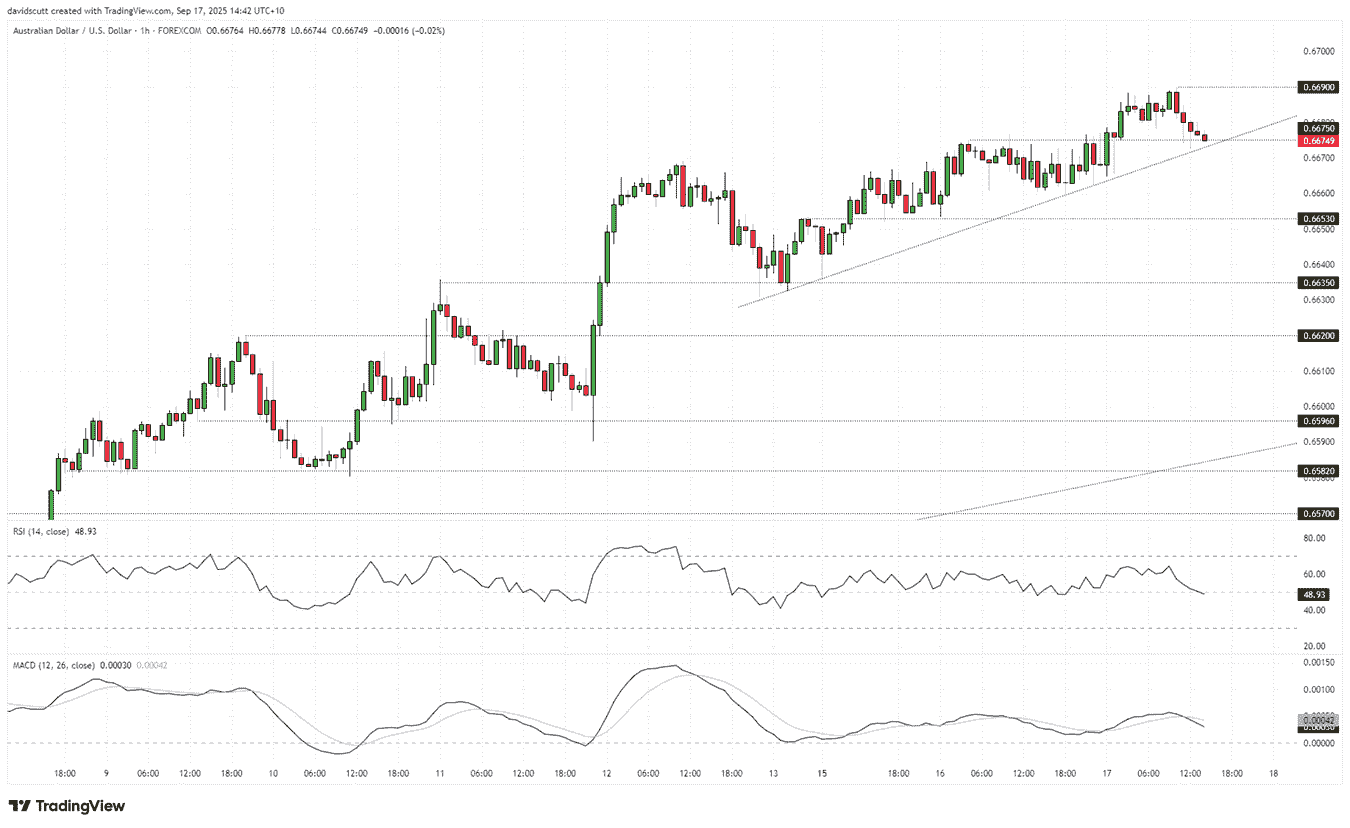Image resolution: width=1350 pixels, height=828 pixels.
Task: Click the 0.00150 MACD scale tick
Action: click(1318, 662)
